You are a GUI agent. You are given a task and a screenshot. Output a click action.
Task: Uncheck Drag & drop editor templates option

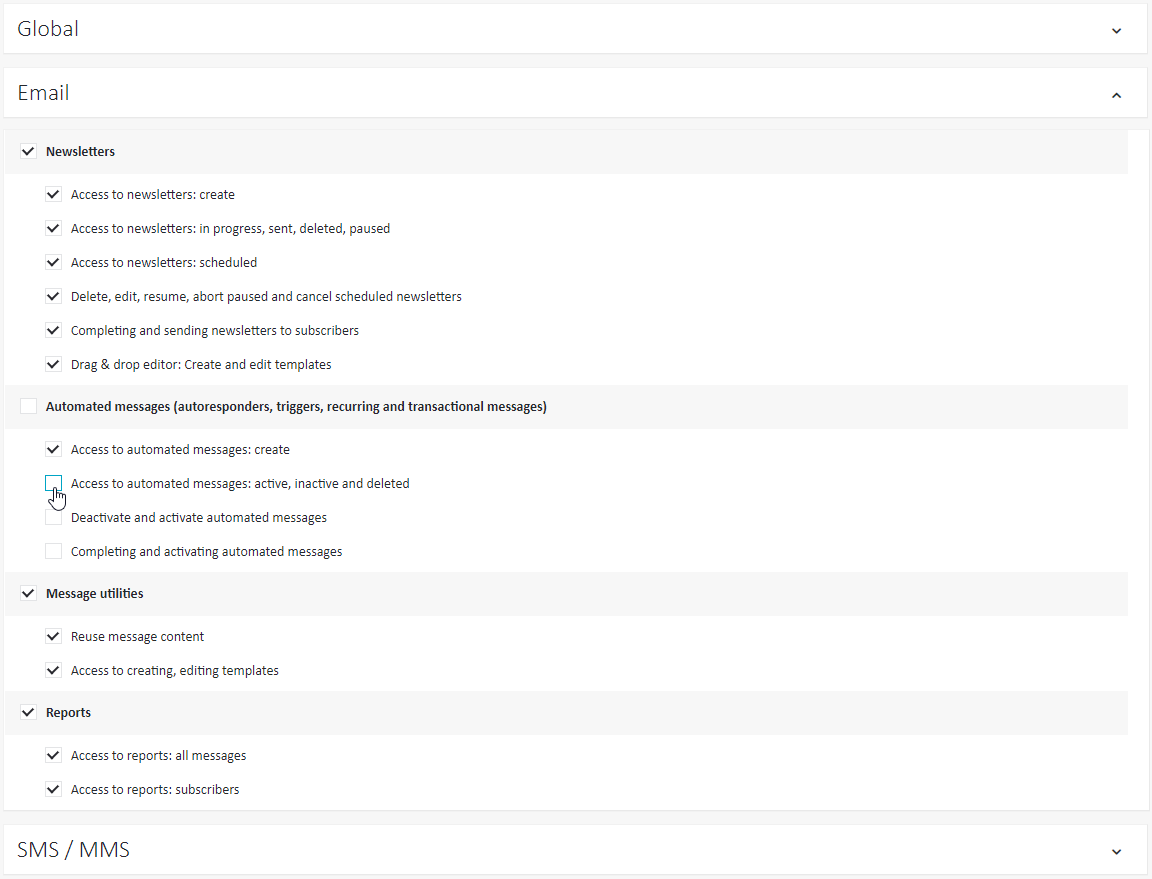coord(54,365)
